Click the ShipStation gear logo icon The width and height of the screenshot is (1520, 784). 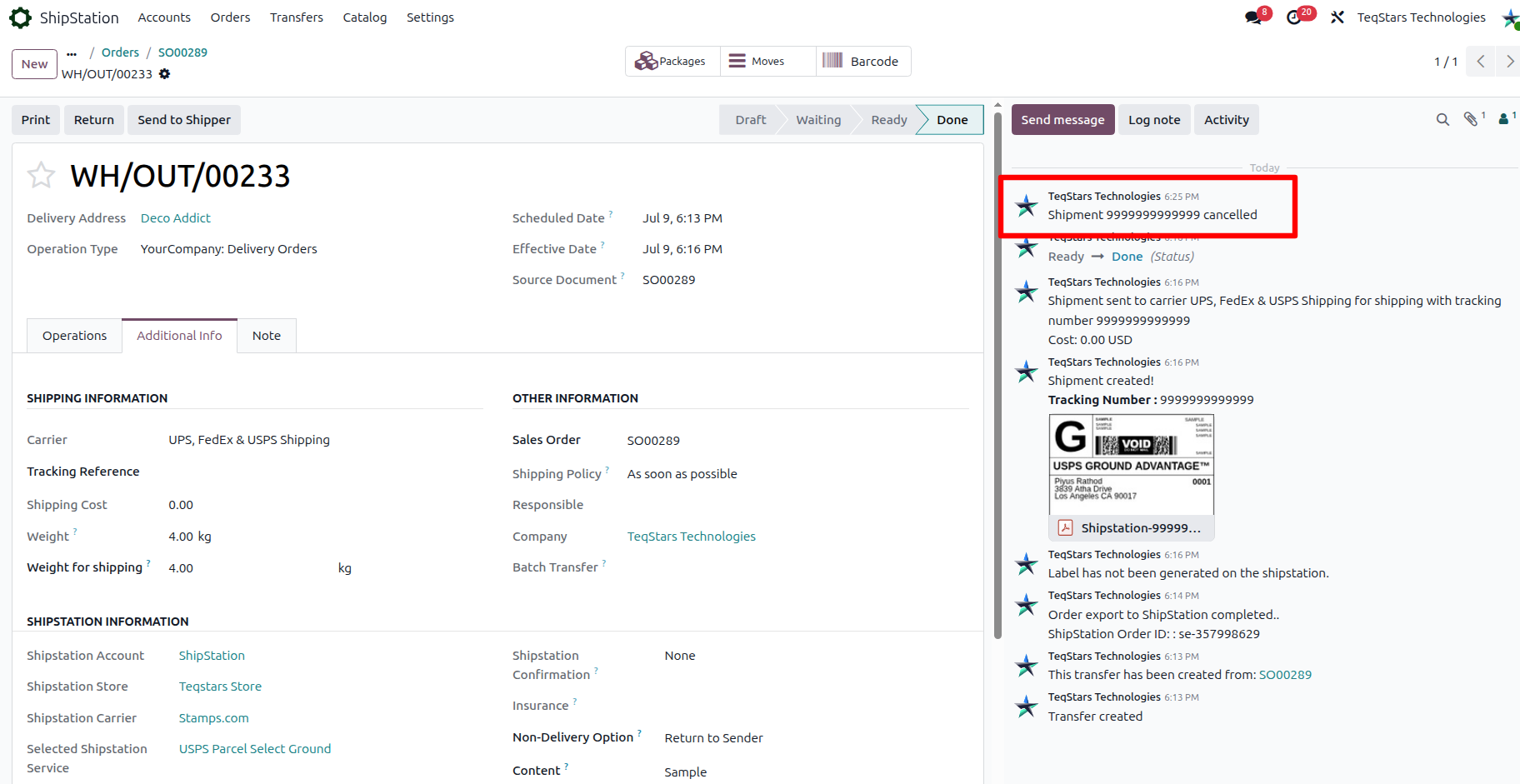(20, 17)
